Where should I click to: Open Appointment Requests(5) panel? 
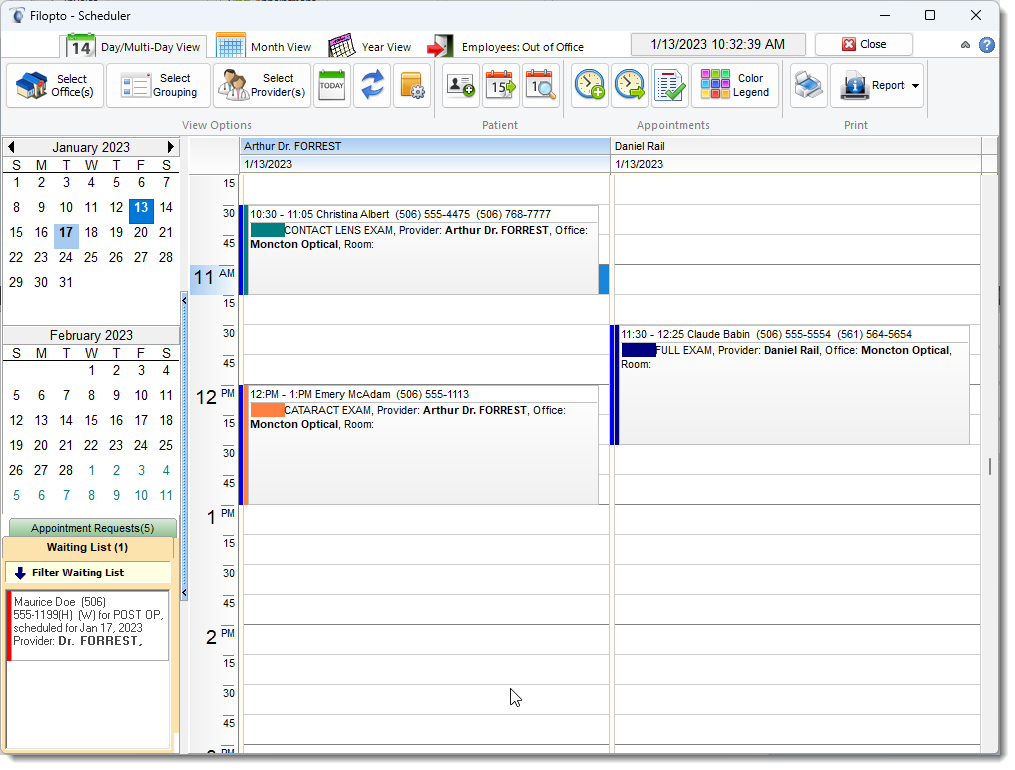click(92, 528)
